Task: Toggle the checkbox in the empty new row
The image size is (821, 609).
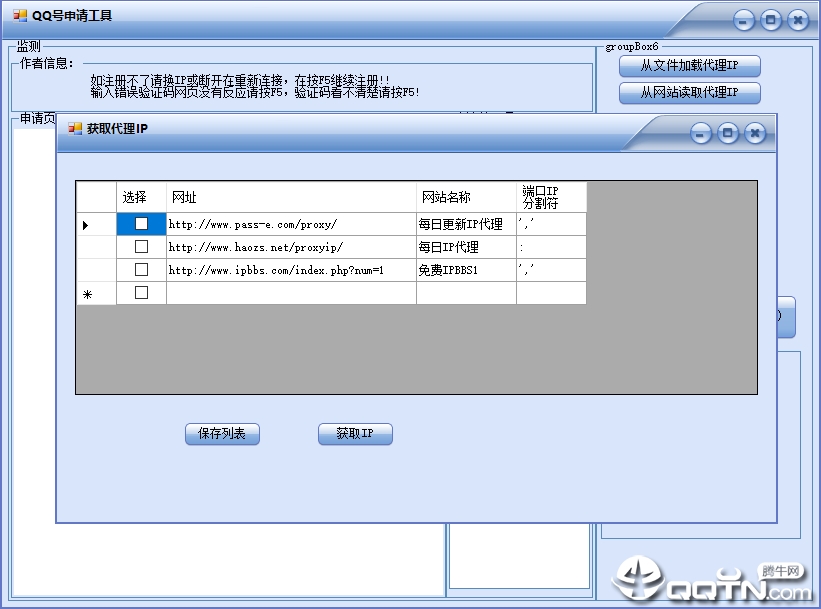Action: point(141,293)
